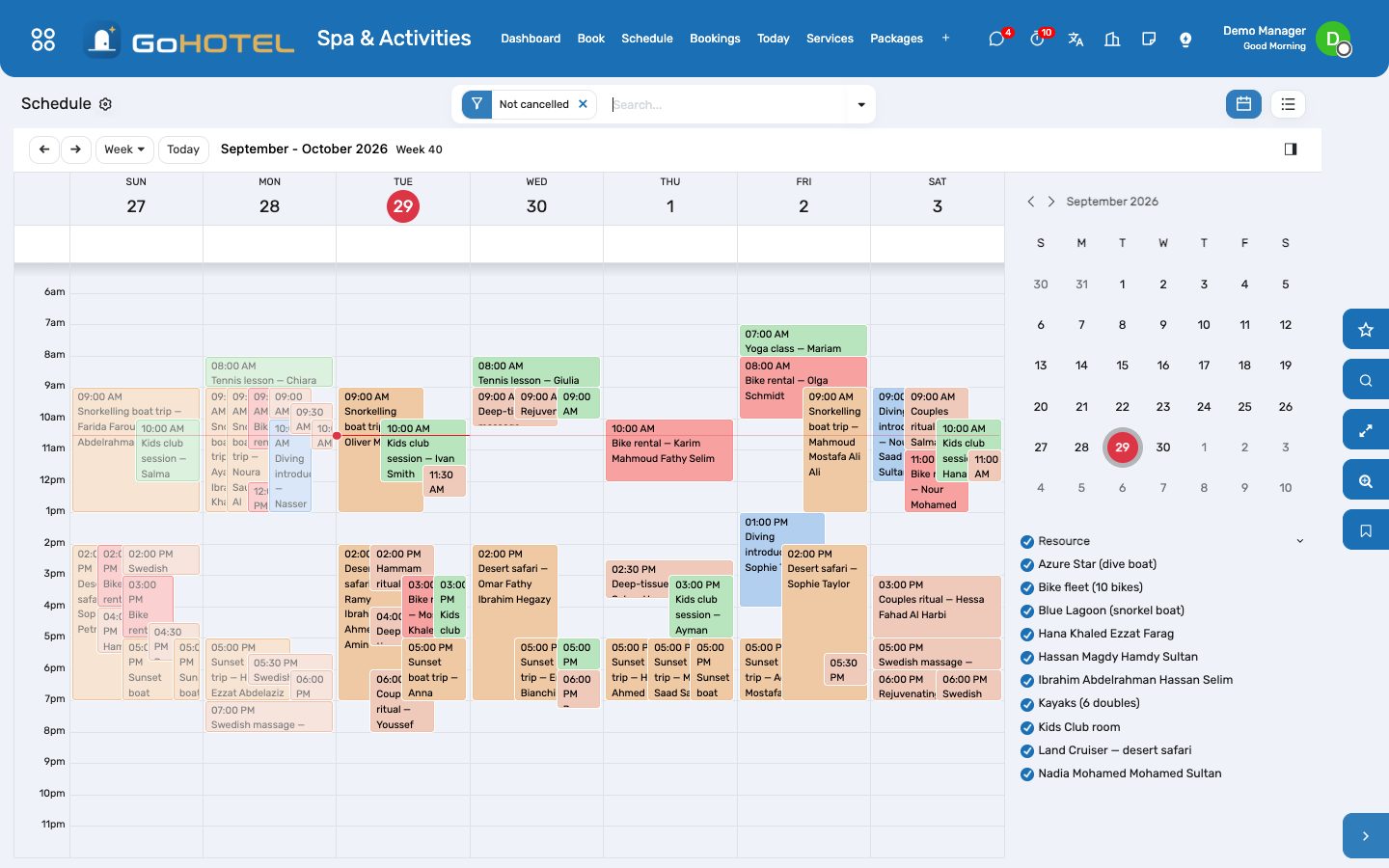Open the search filter dropdown arrow
Viewport: 1389px width, 868px height.
tap(861, 104)
